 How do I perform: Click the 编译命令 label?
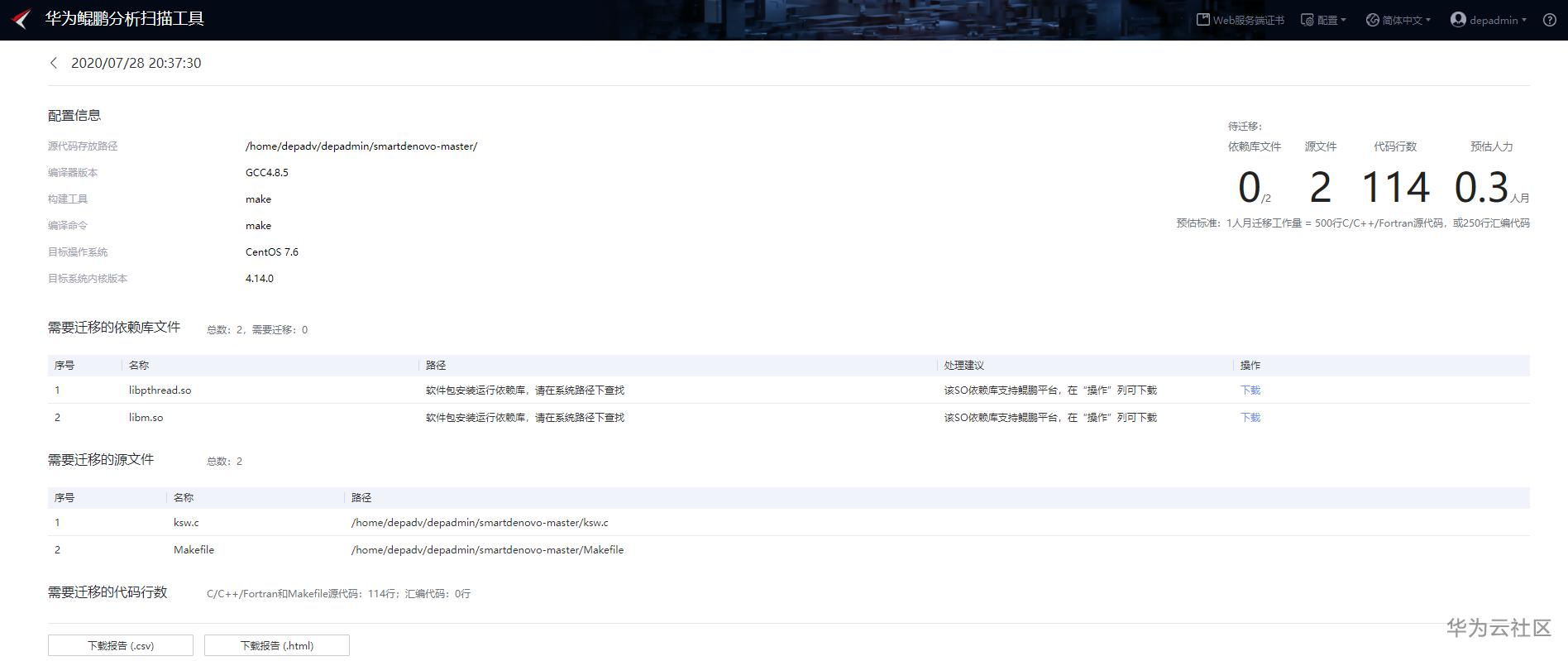(x=68, y=226)
